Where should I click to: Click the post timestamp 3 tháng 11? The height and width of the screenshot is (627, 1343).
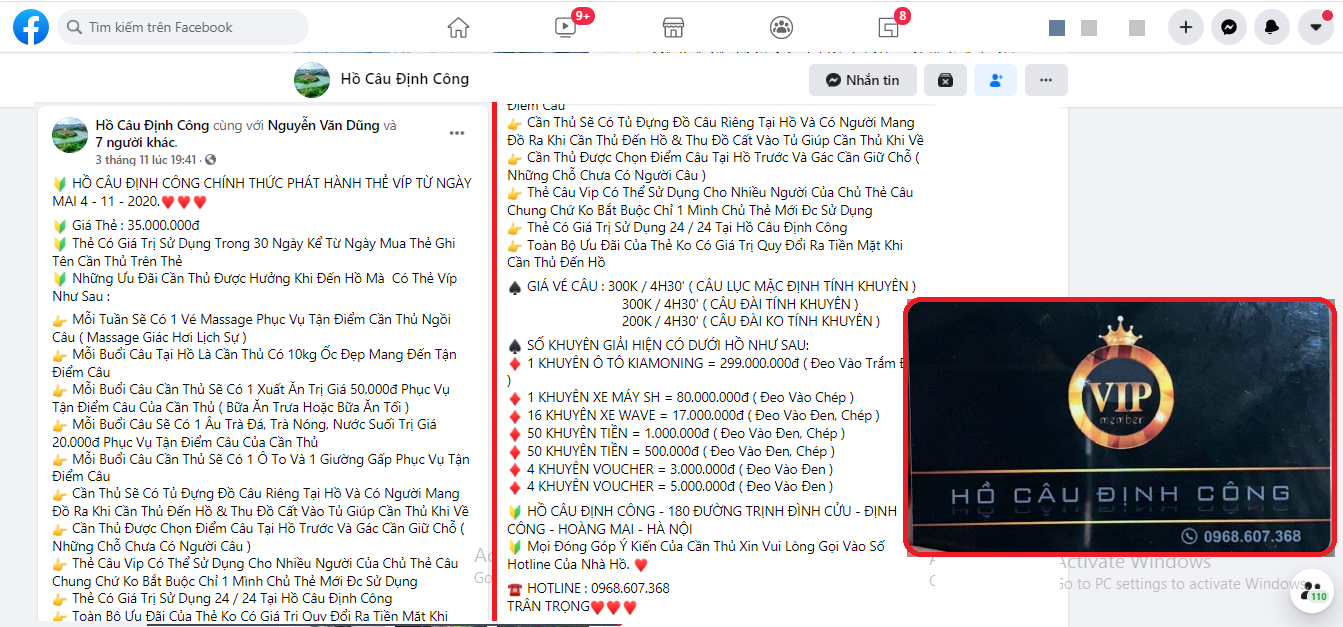point(146,160)
